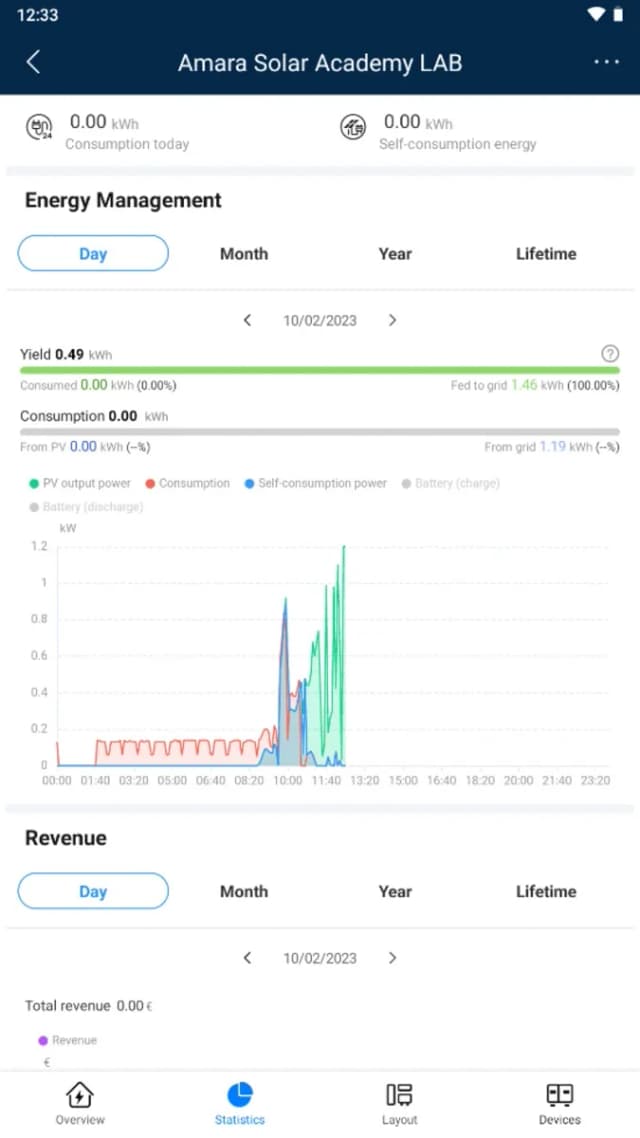Select Month tab in Revenue section
640x1138 pixels.
(x=244, y=891)
